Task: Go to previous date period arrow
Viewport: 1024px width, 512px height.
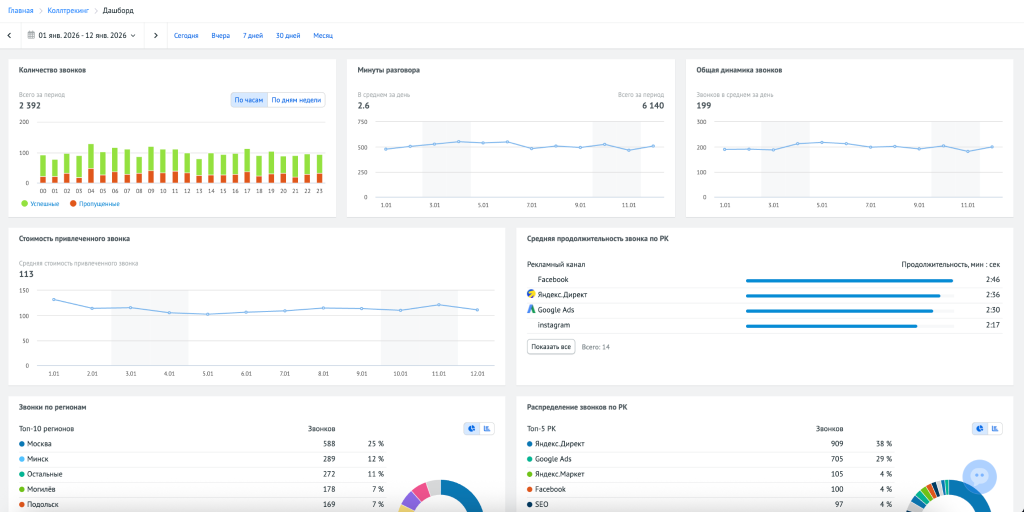Action: [9, 35]
